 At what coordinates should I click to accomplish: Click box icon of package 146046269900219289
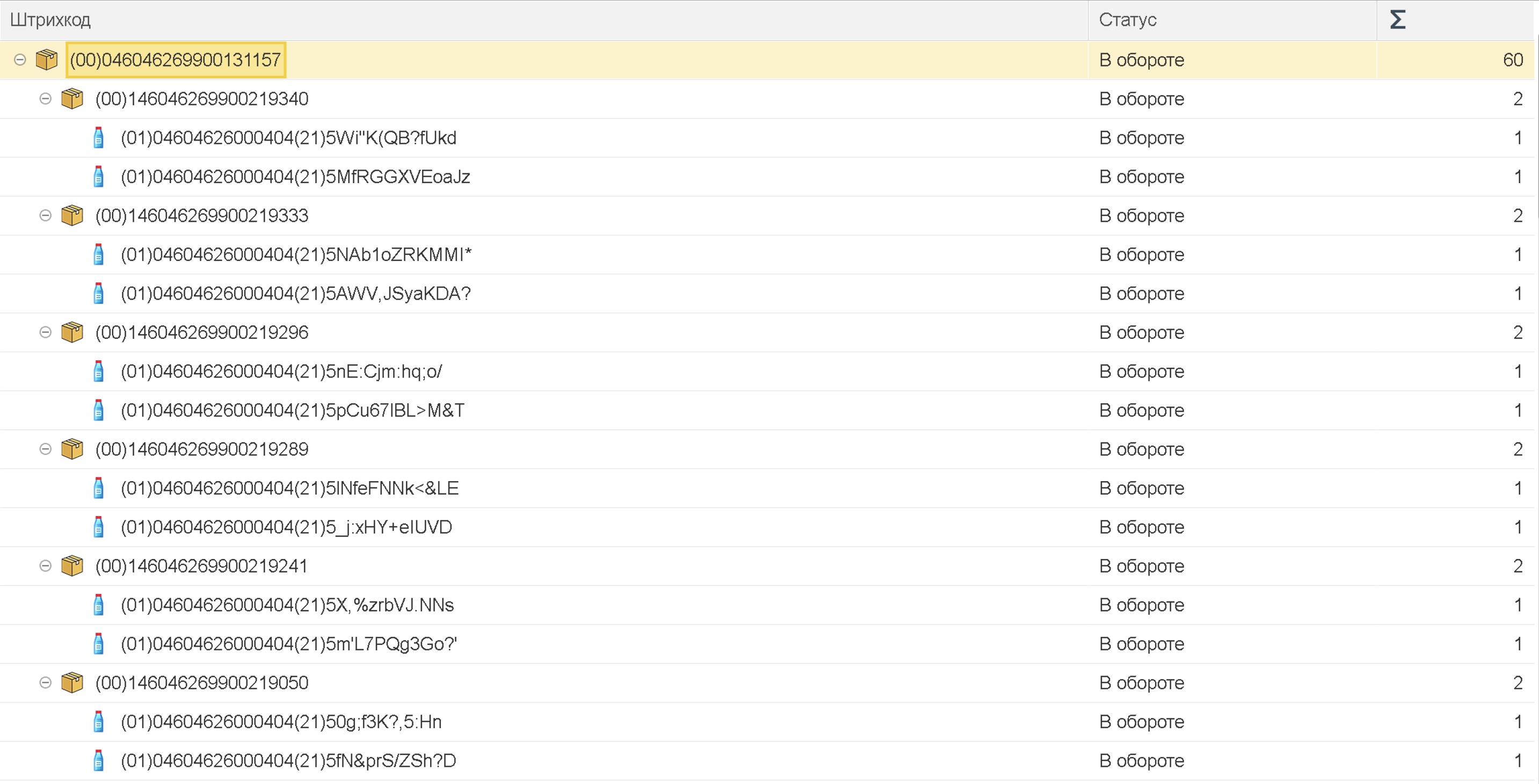click(x=72, y=449)
